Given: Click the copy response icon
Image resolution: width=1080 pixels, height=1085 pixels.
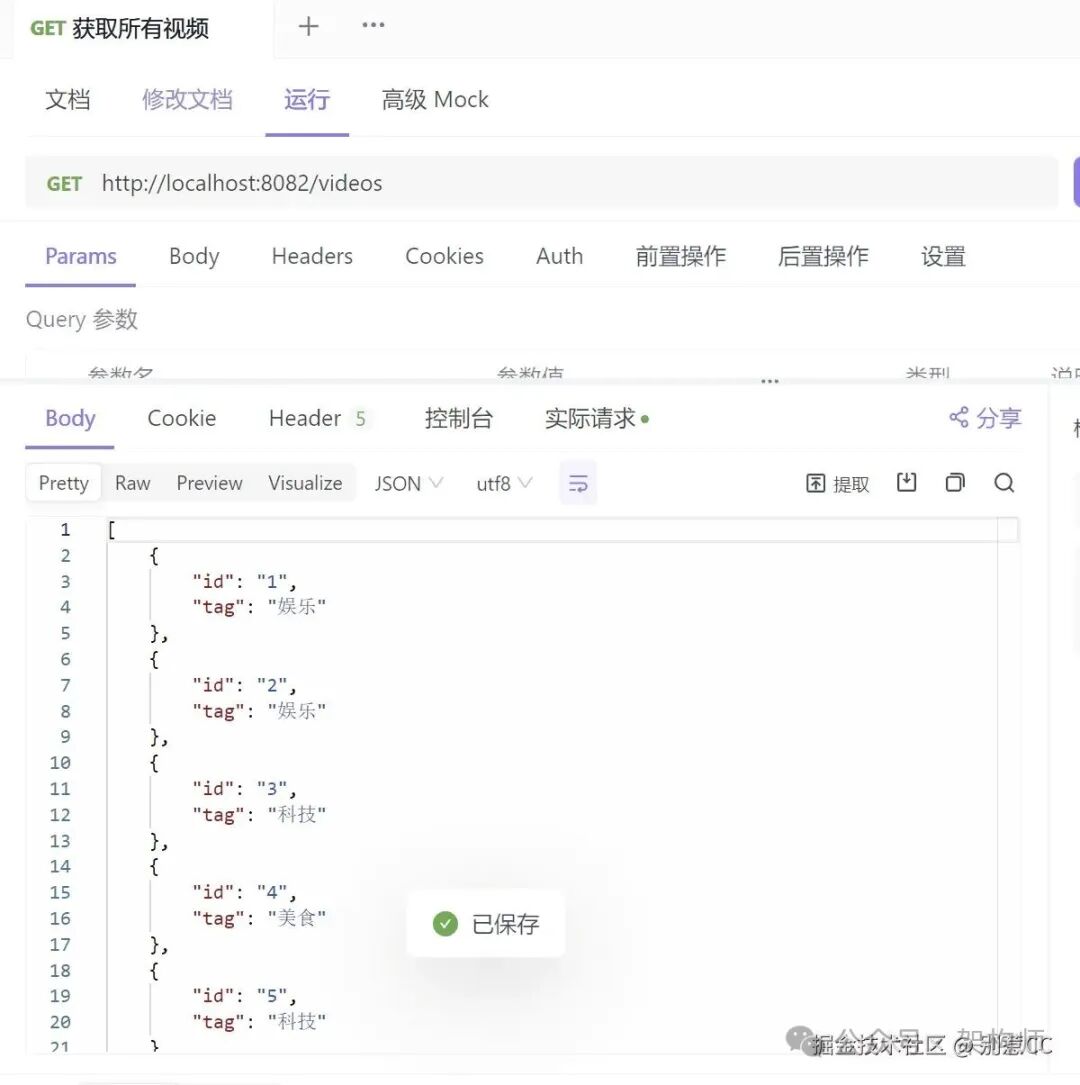Looking at the screenshot, I should coord(955,482).
